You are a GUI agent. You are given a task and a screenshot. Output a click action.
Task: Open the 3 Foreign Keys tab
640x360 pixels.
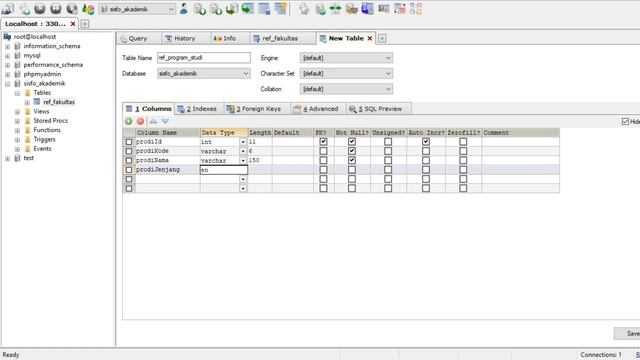point(255,109)
